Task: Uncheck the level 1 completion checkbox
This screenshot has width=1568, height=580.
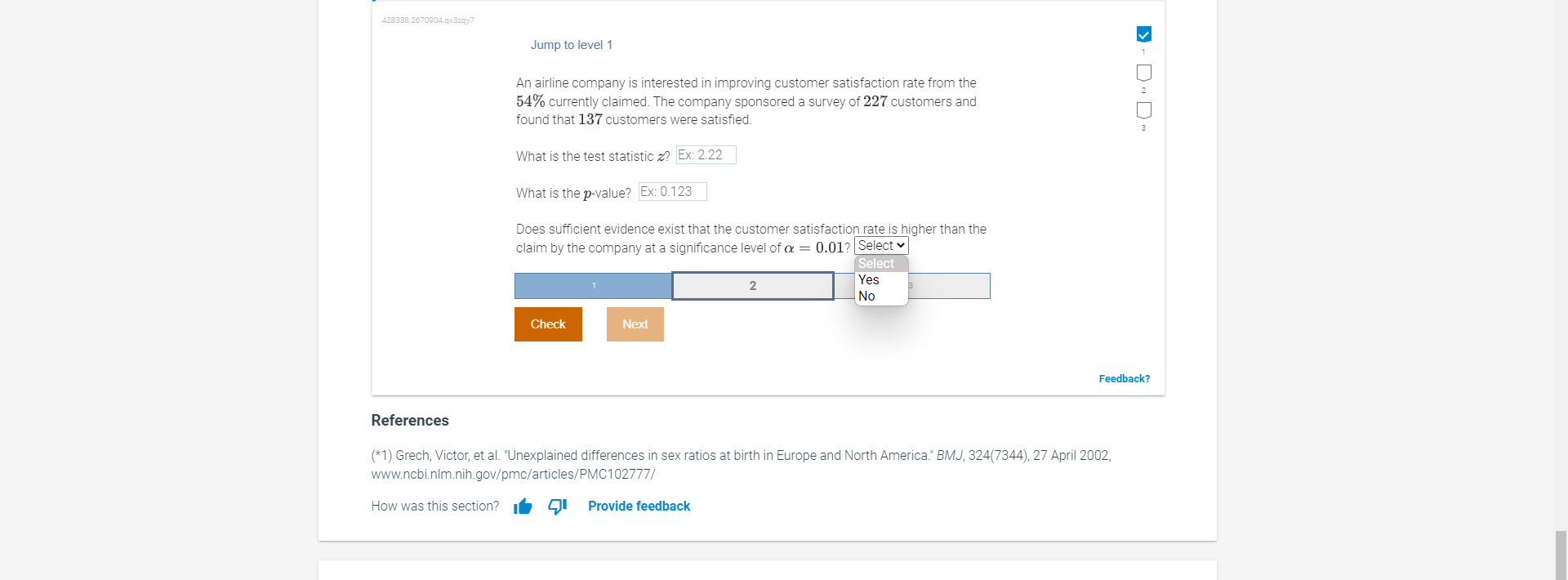Action: [x=1143, y=34]
